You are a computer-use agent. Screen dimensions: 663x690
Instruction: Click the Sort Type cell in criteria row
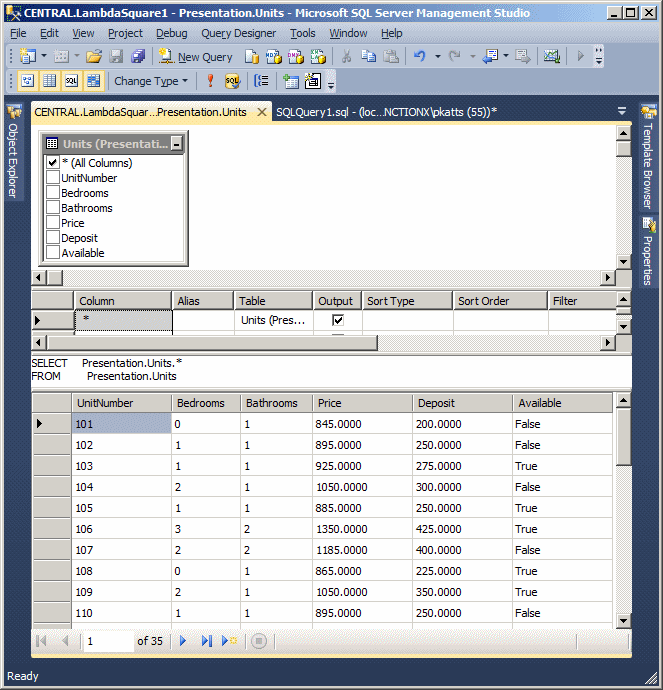pos(408,320)
